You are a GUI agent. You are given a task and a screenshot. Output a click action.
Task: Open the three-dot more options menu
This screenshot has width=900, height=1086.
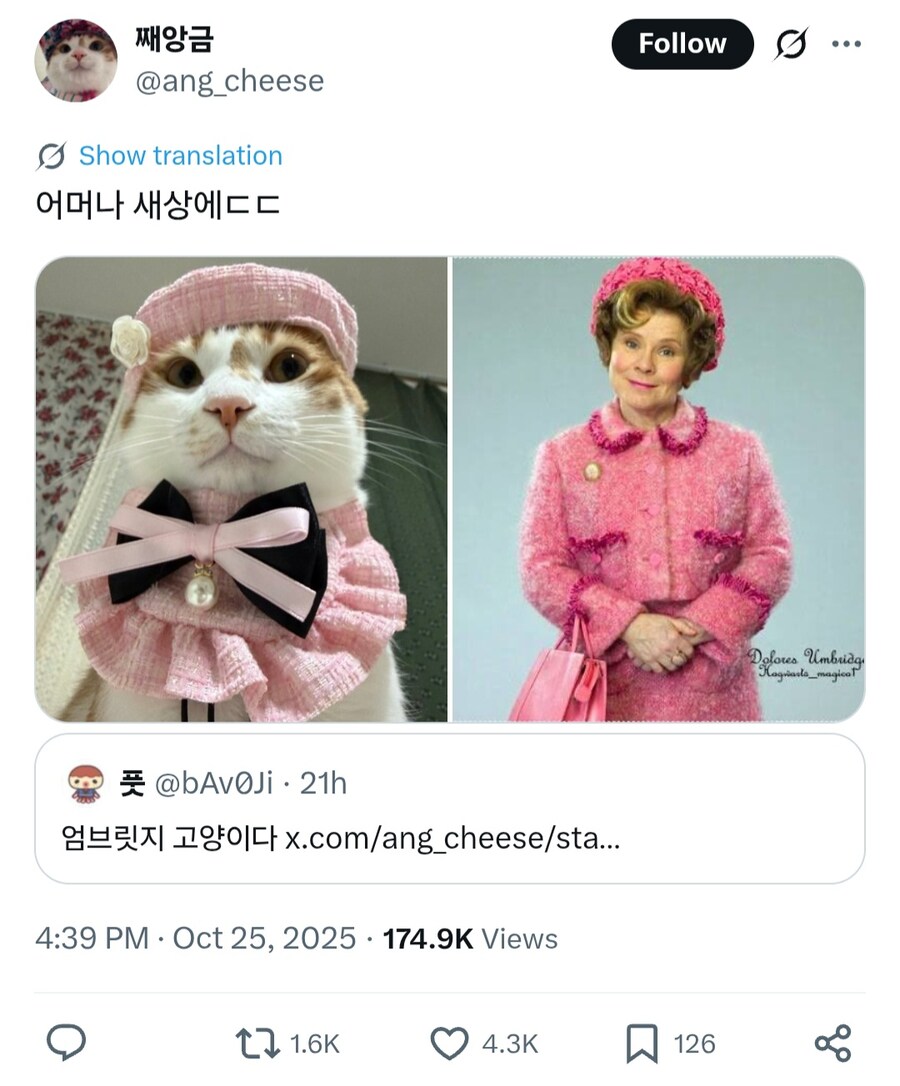846,44
